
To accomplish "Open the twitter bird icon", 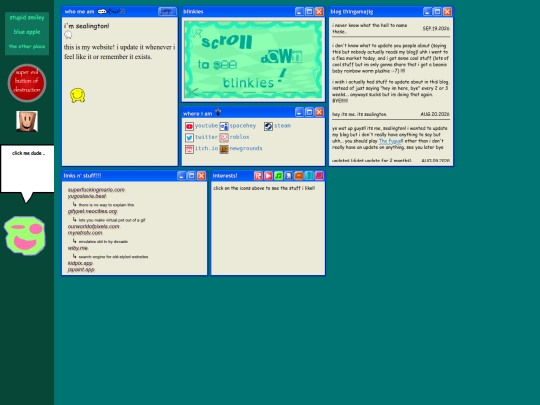I will pos(189,138).
